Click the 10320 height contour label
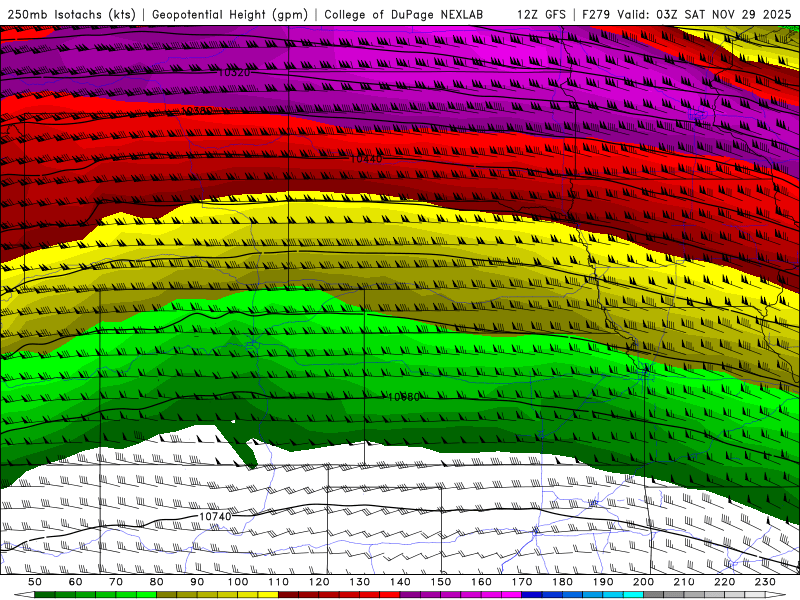The width and height of the screenshot is (800, 600). pos(234,72)
